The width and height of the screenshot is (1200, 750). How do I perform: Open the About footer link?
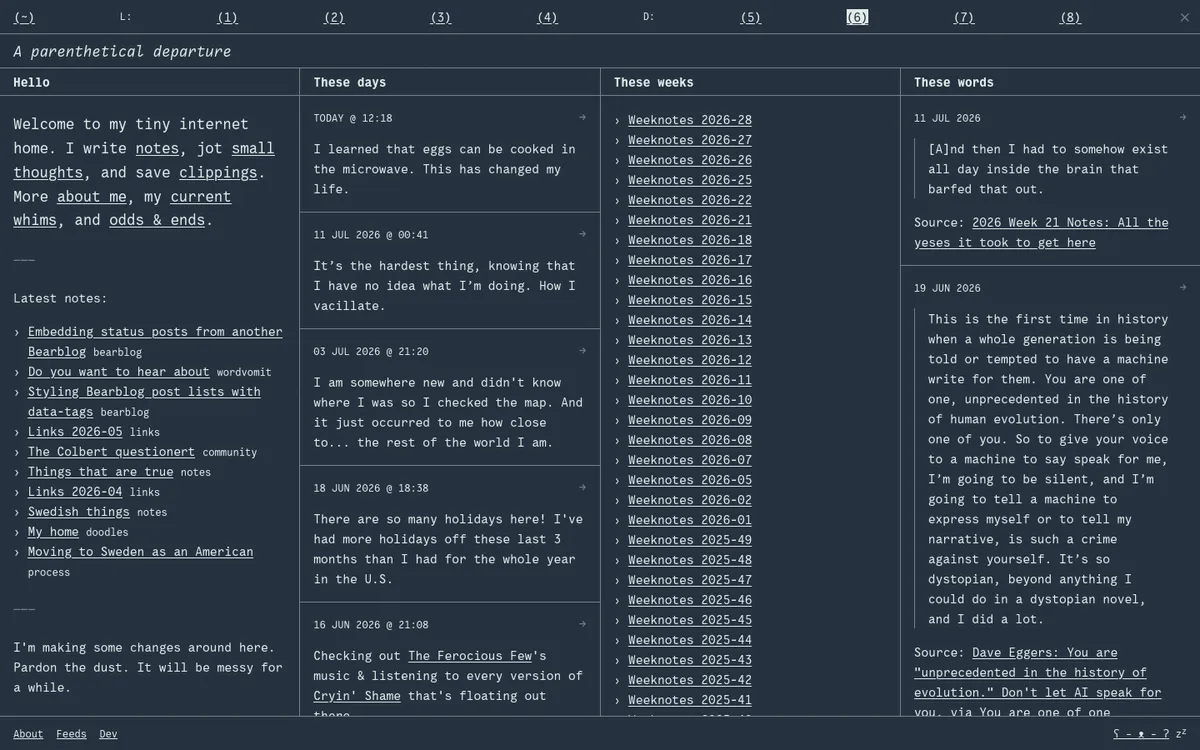coord(28,734)
